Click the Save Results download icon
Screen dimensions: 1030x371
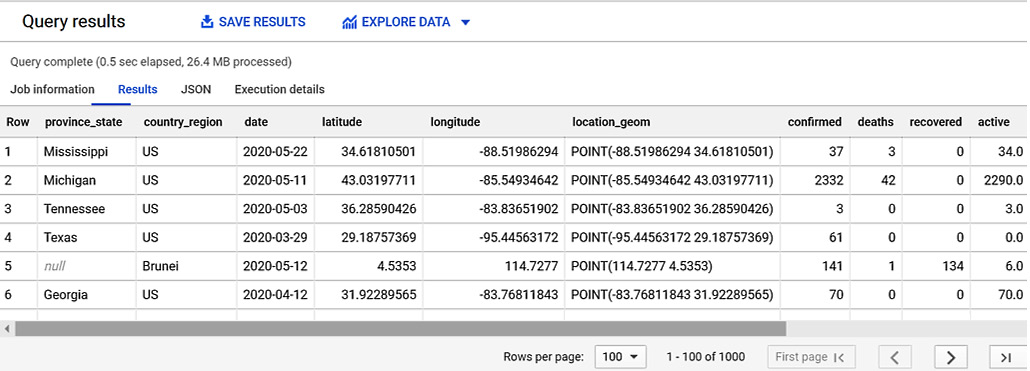207,22
